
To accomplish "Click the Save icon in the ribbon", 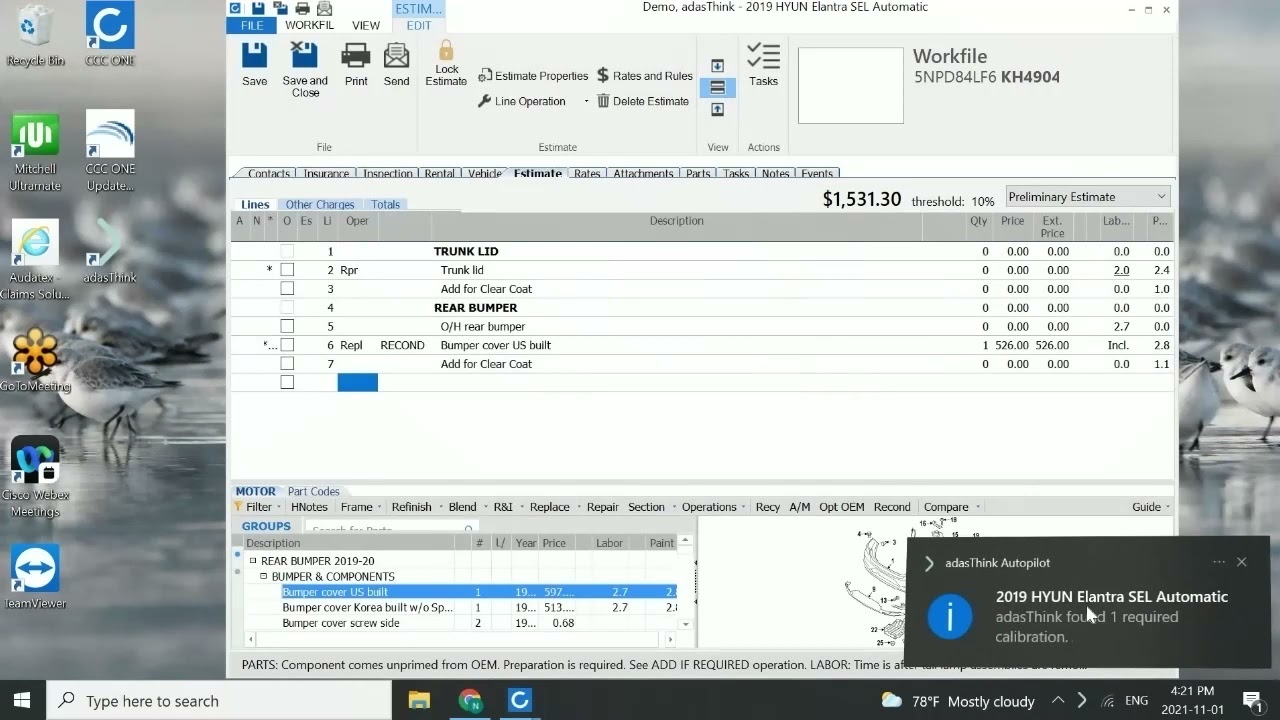I will pos(254,56).
